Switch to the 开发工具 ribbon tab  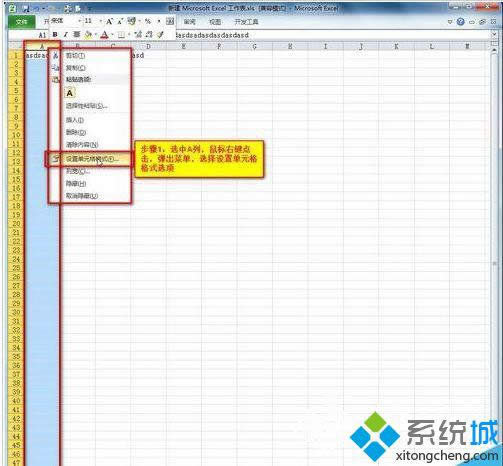246,22
